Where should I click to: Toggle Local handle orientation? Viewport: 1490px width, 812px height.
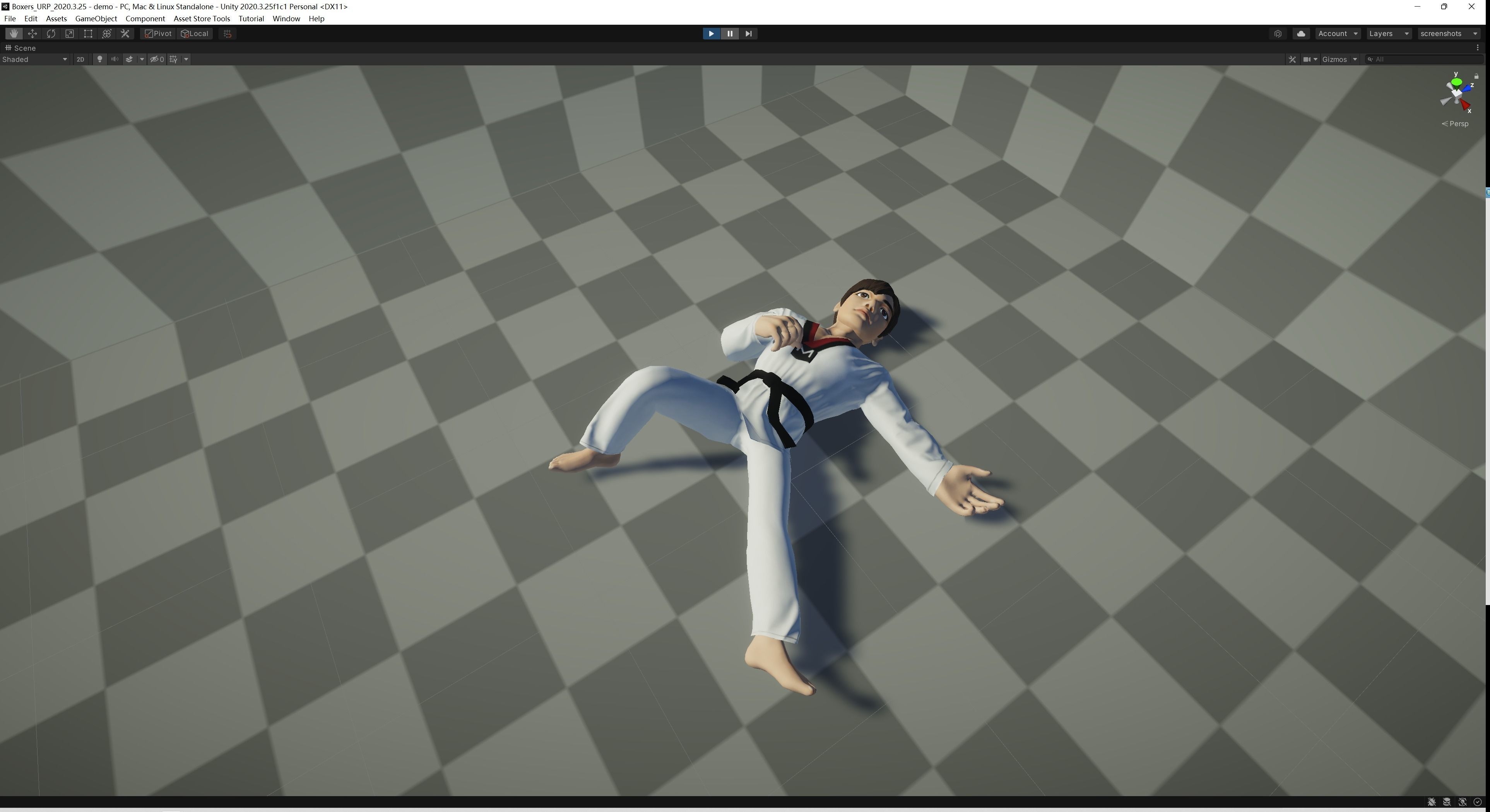click(x=195, y=34)
